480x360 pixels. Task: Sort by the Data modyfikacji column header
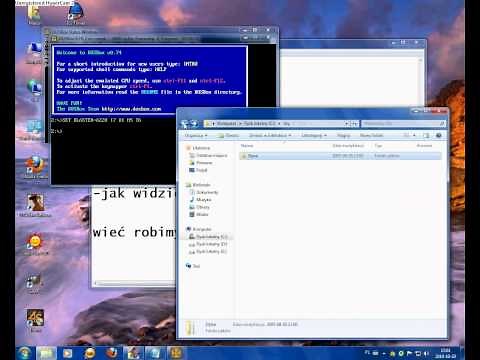click(x=348, y=146)
